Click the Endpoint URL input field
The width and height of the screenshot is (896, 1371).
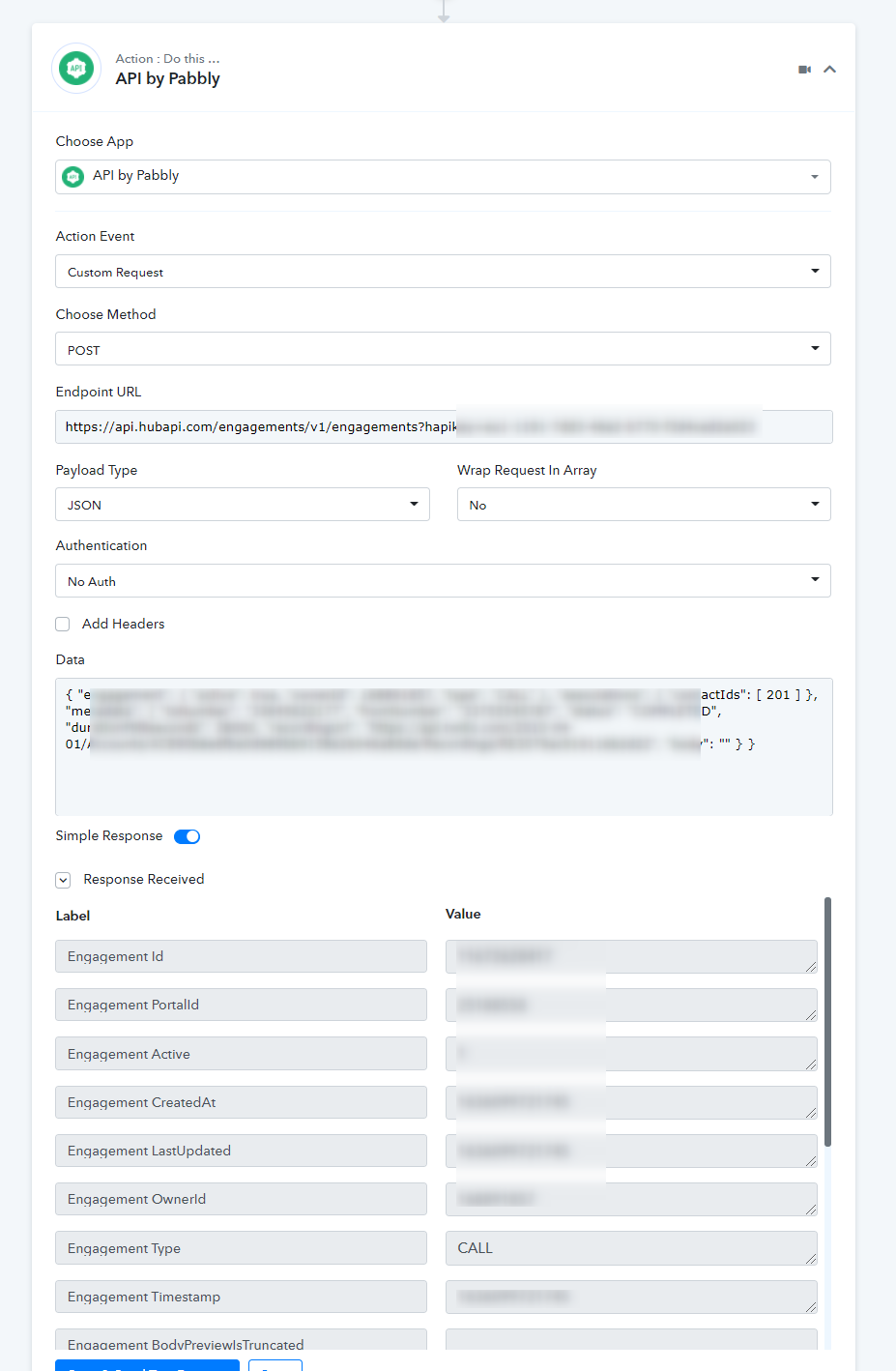click(444, 426)
